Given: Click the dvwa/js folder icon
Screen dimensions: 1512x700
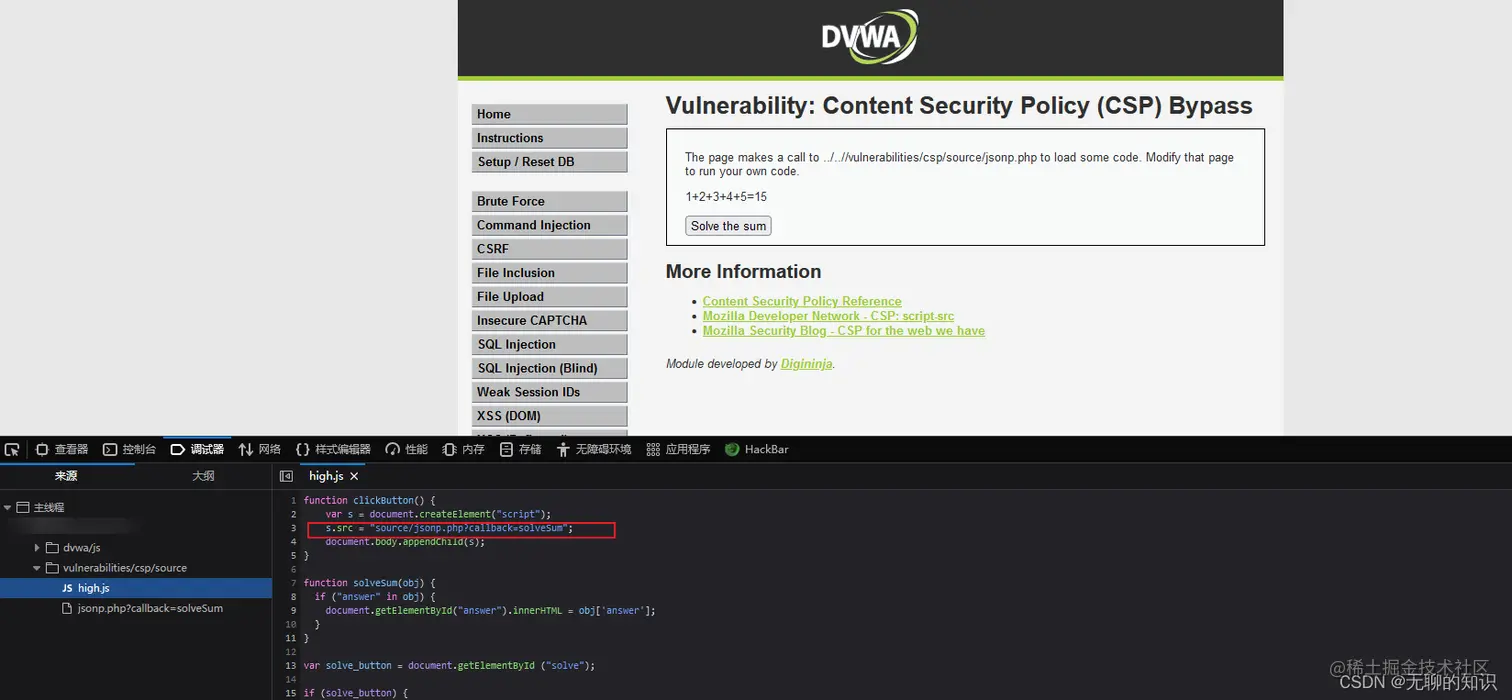Looking at the screenshot, I should tap(53, 548).
